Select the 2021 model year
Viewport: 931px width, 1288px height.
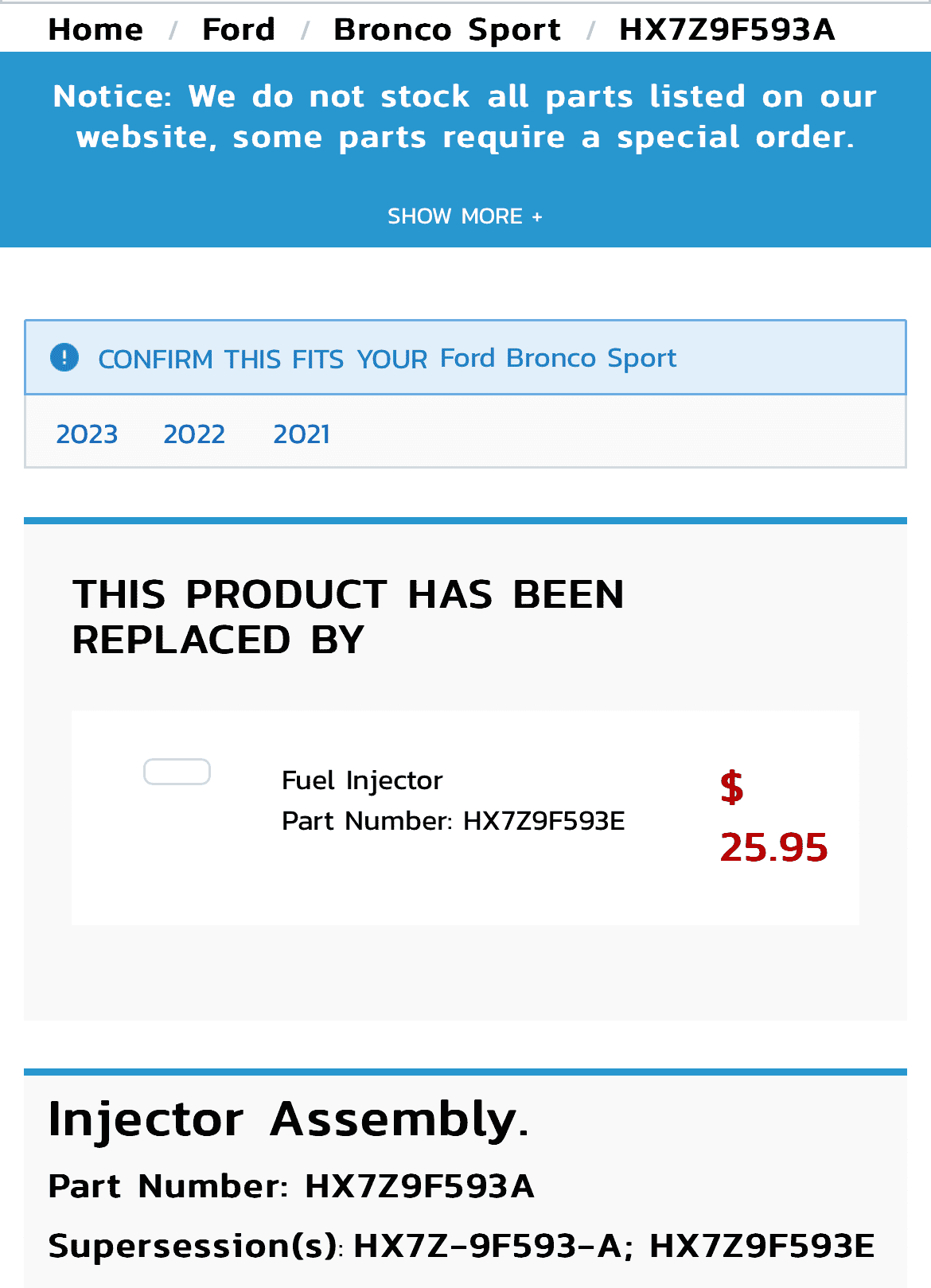click(x=302, y=434)
